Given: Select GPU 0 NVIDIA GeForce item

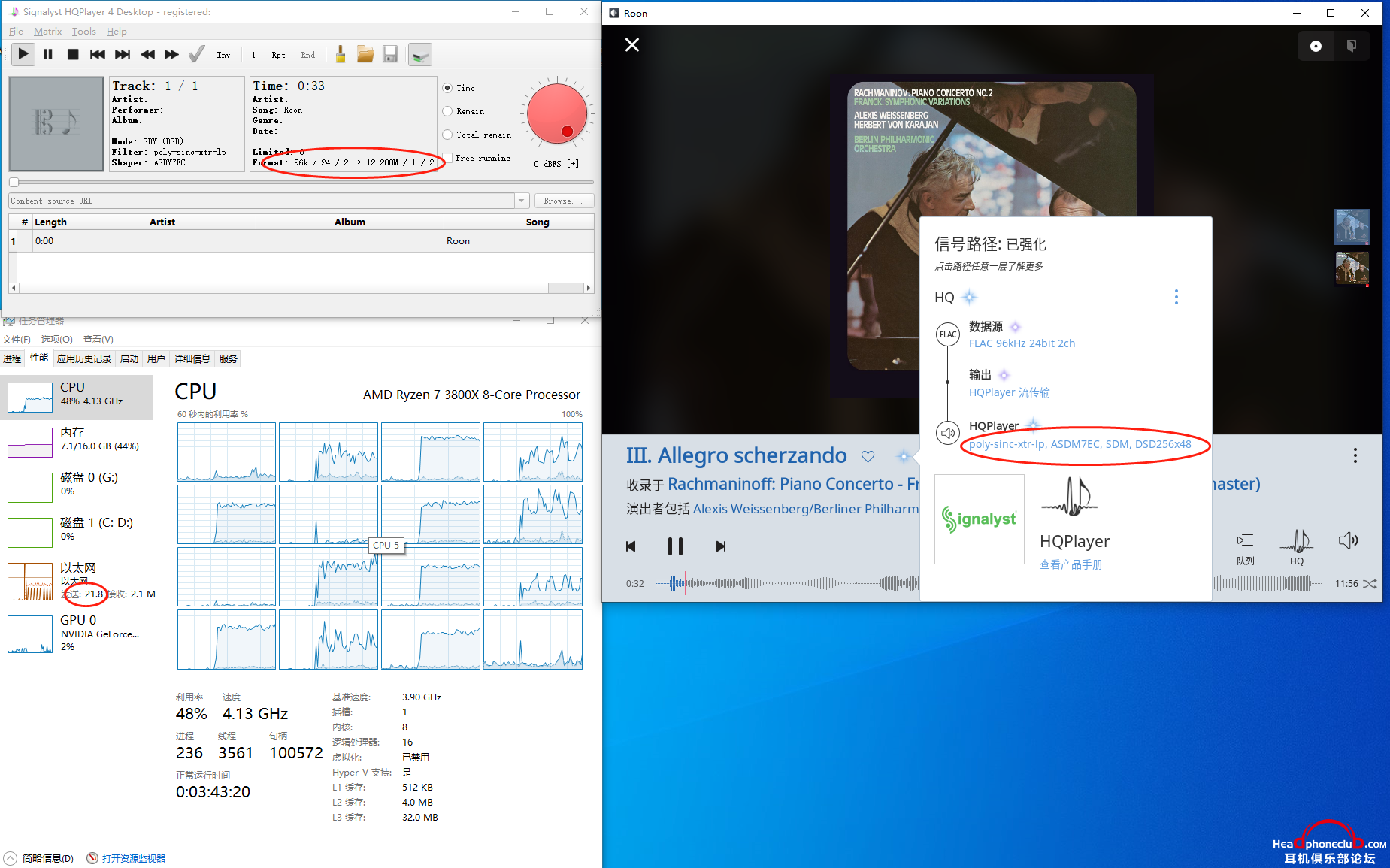Looking at the screenshot, I should tap(78, 634).
